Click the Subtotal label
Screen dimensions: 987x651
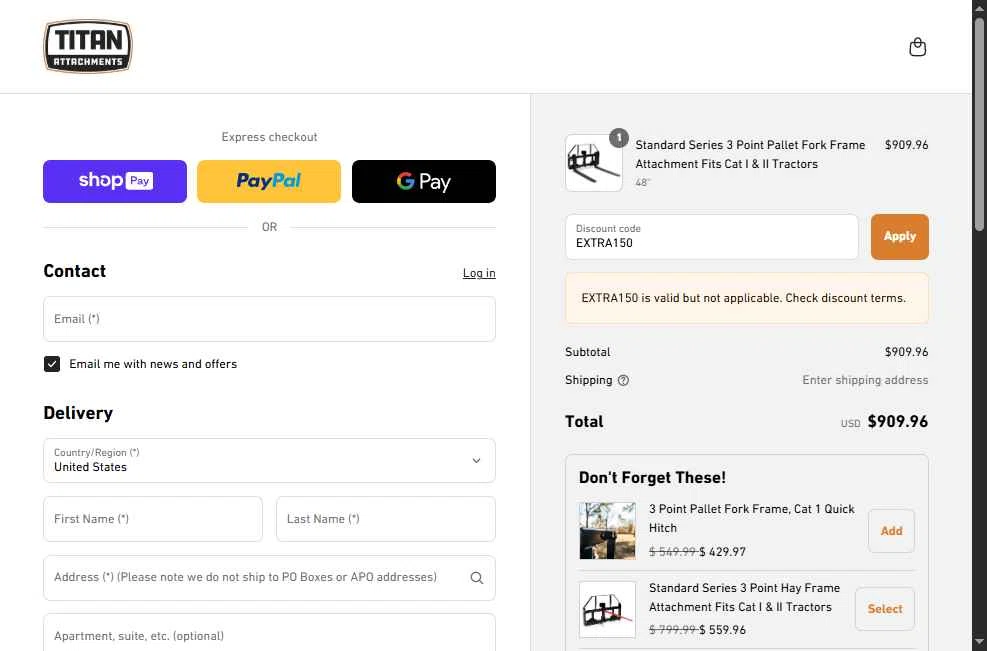[587, 352]
